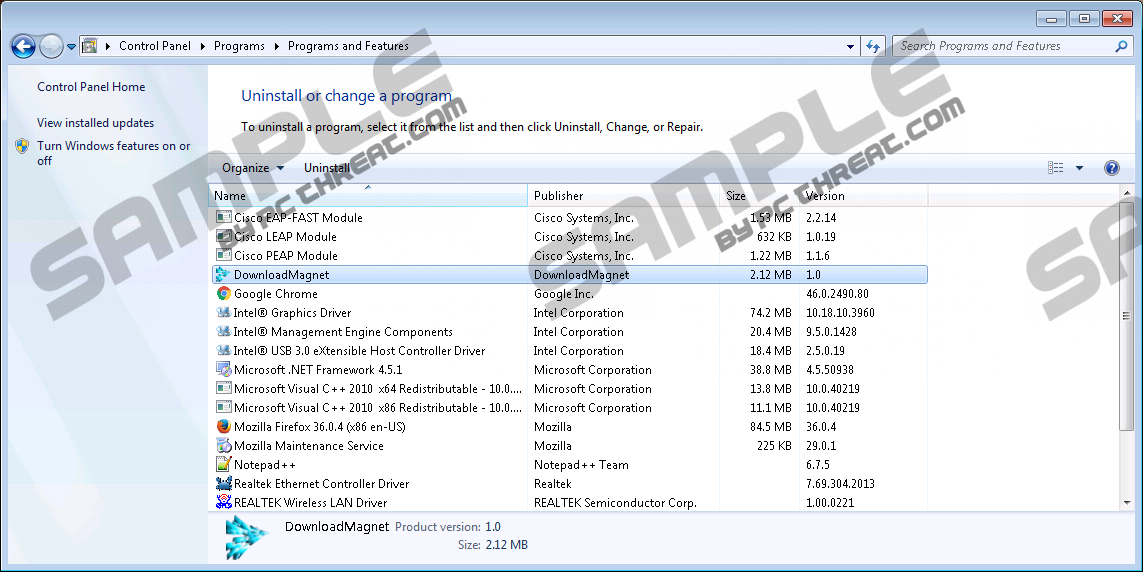
Task: Close the Programs and Features window
Action: pos(1117,19)
